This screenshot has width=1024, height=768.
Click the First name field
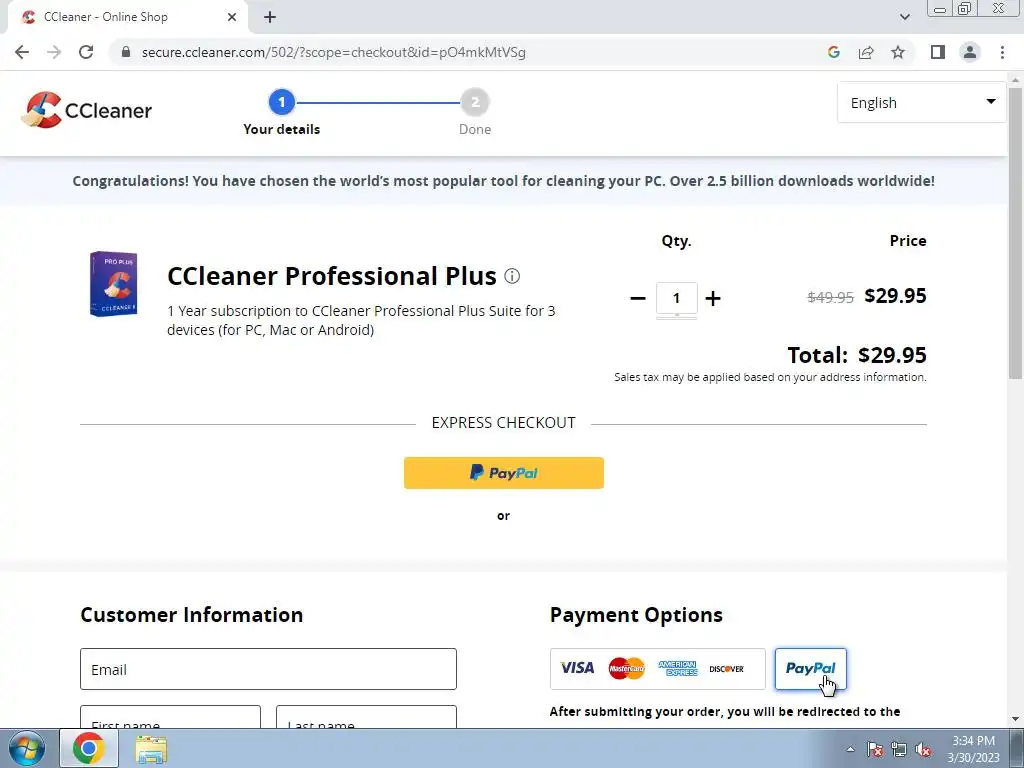pyautogui.click(x=170, y=717)
